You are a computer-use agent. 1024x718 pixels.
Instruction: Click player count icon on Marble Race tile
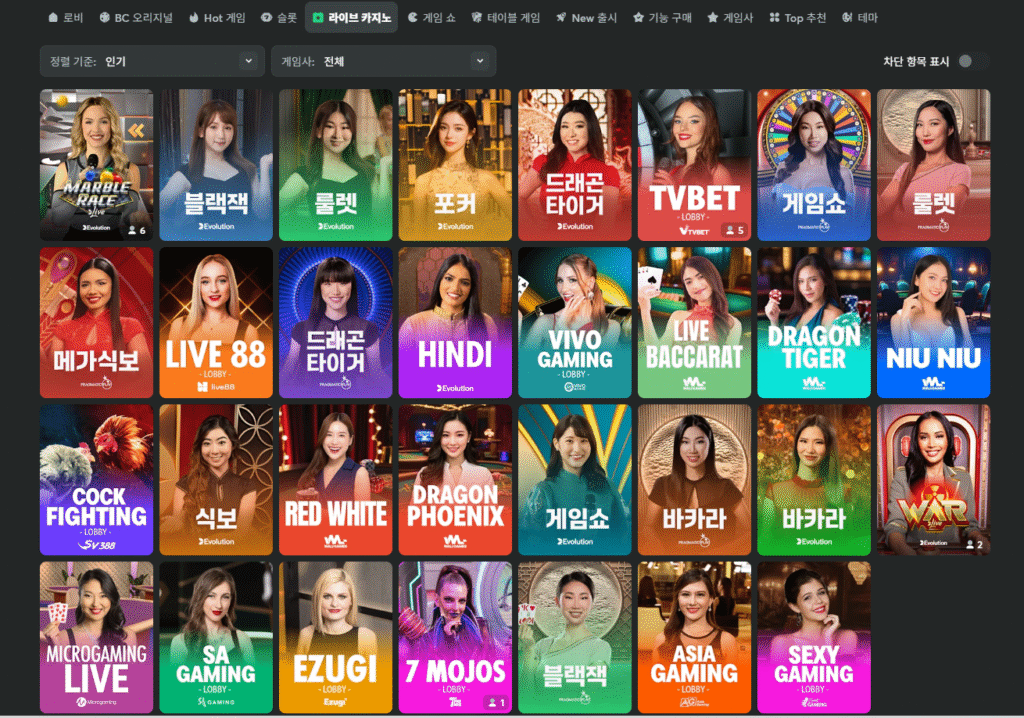tap(132, 230)
